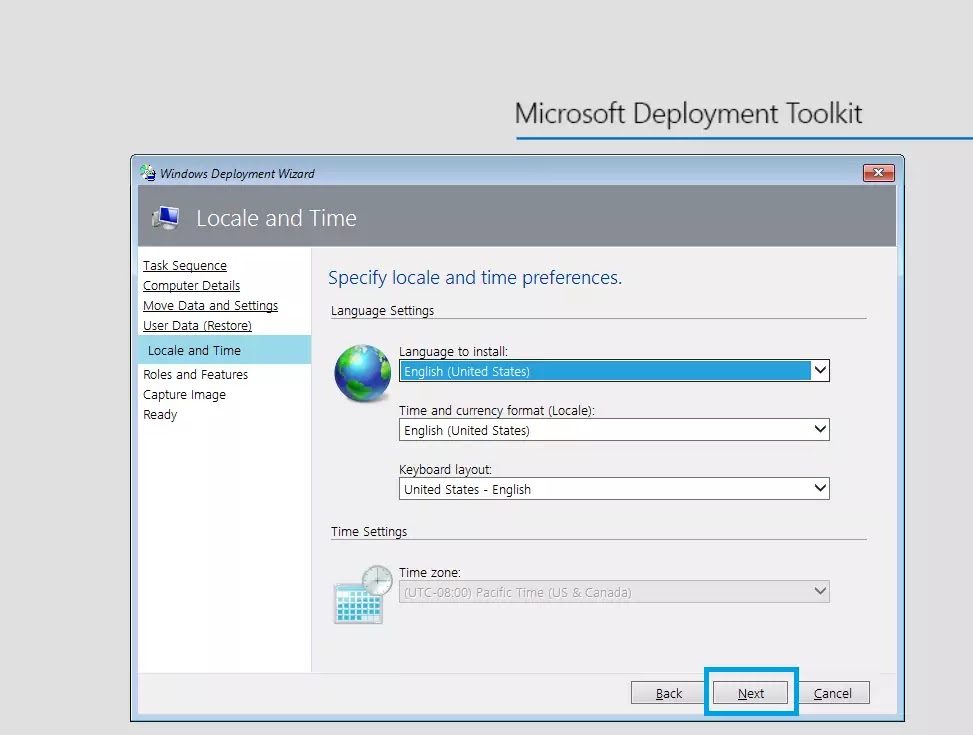
Task: Click the Microsoft Deployment Toolkit heading
Action: 688,114
